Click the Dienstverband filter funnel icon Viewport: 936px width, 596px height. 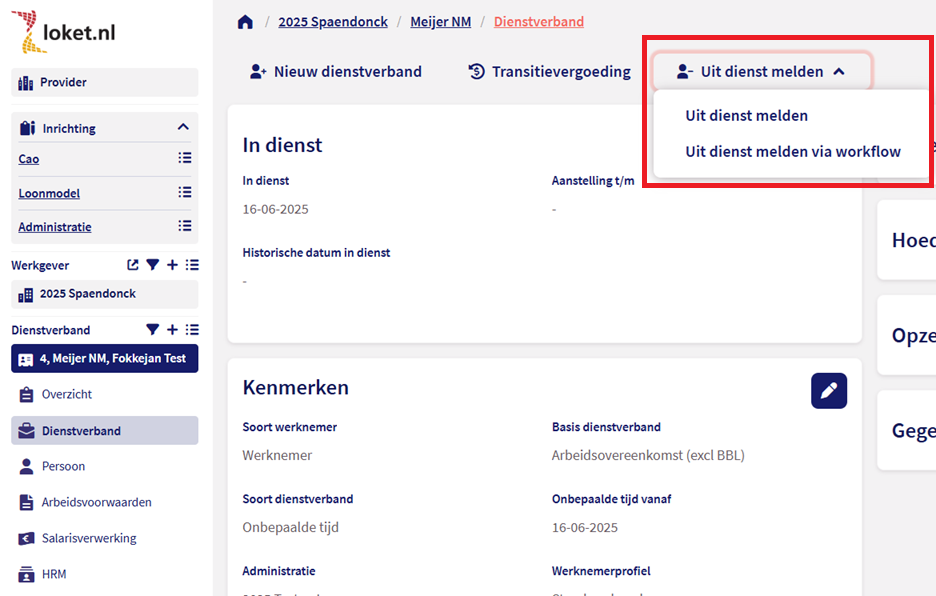(x=153, y=330)
